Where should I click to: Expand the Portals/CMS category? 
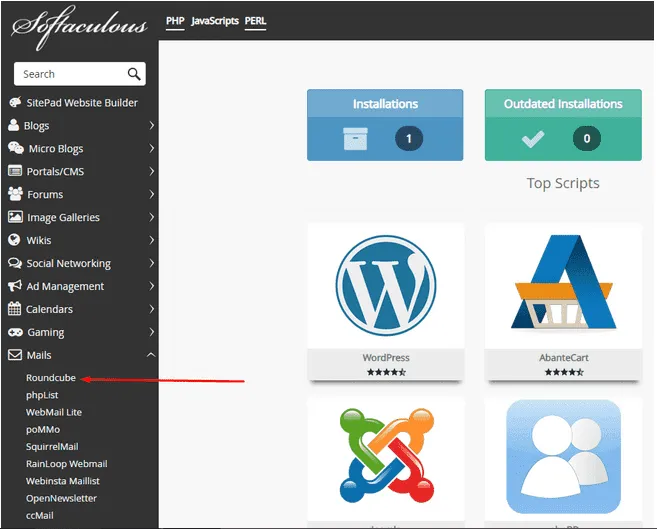pos(80,172)
